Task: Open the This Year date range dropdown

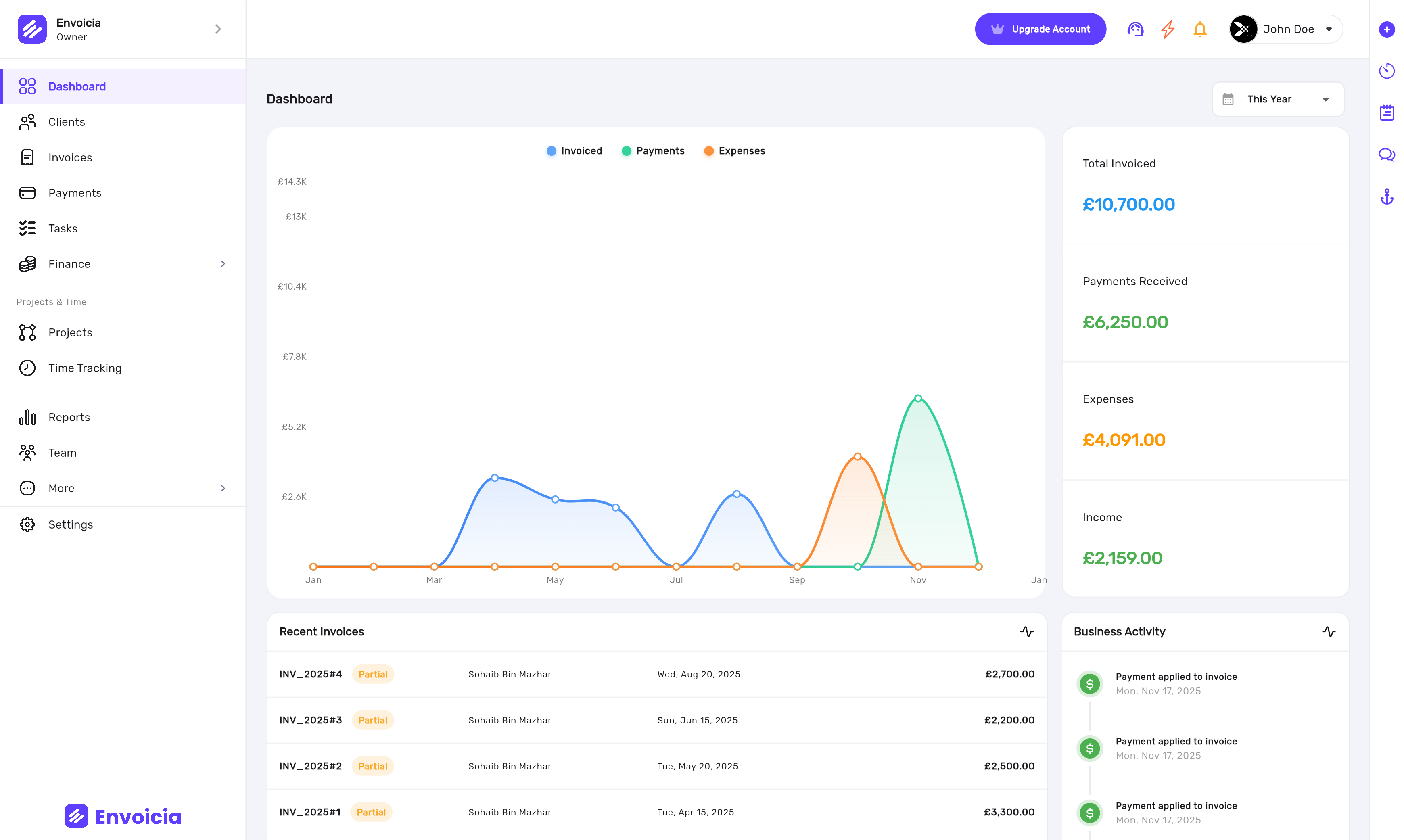Action: coord(1278,99)
